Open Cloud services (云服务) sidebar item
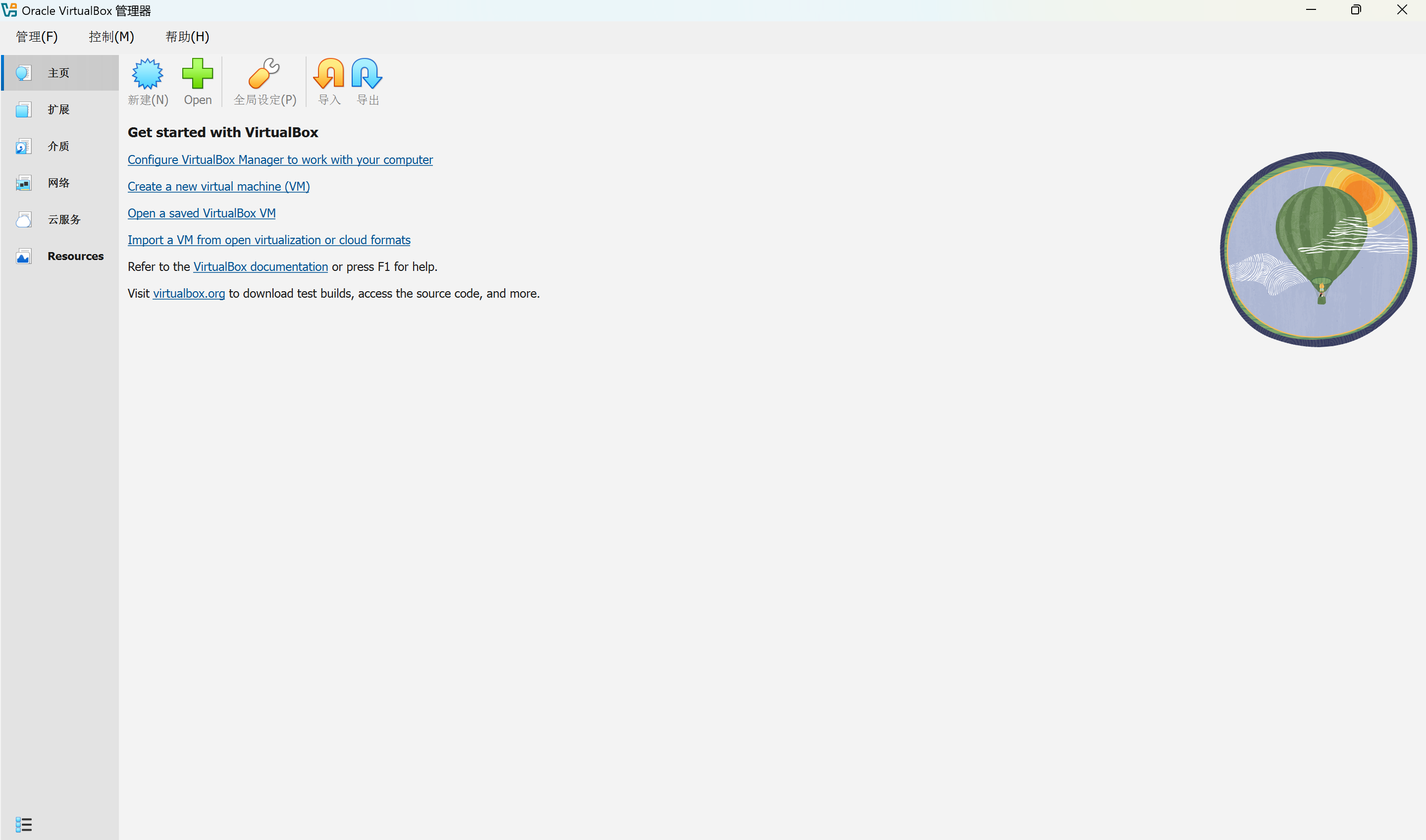 pyautogui.click(x=63, y=219)
